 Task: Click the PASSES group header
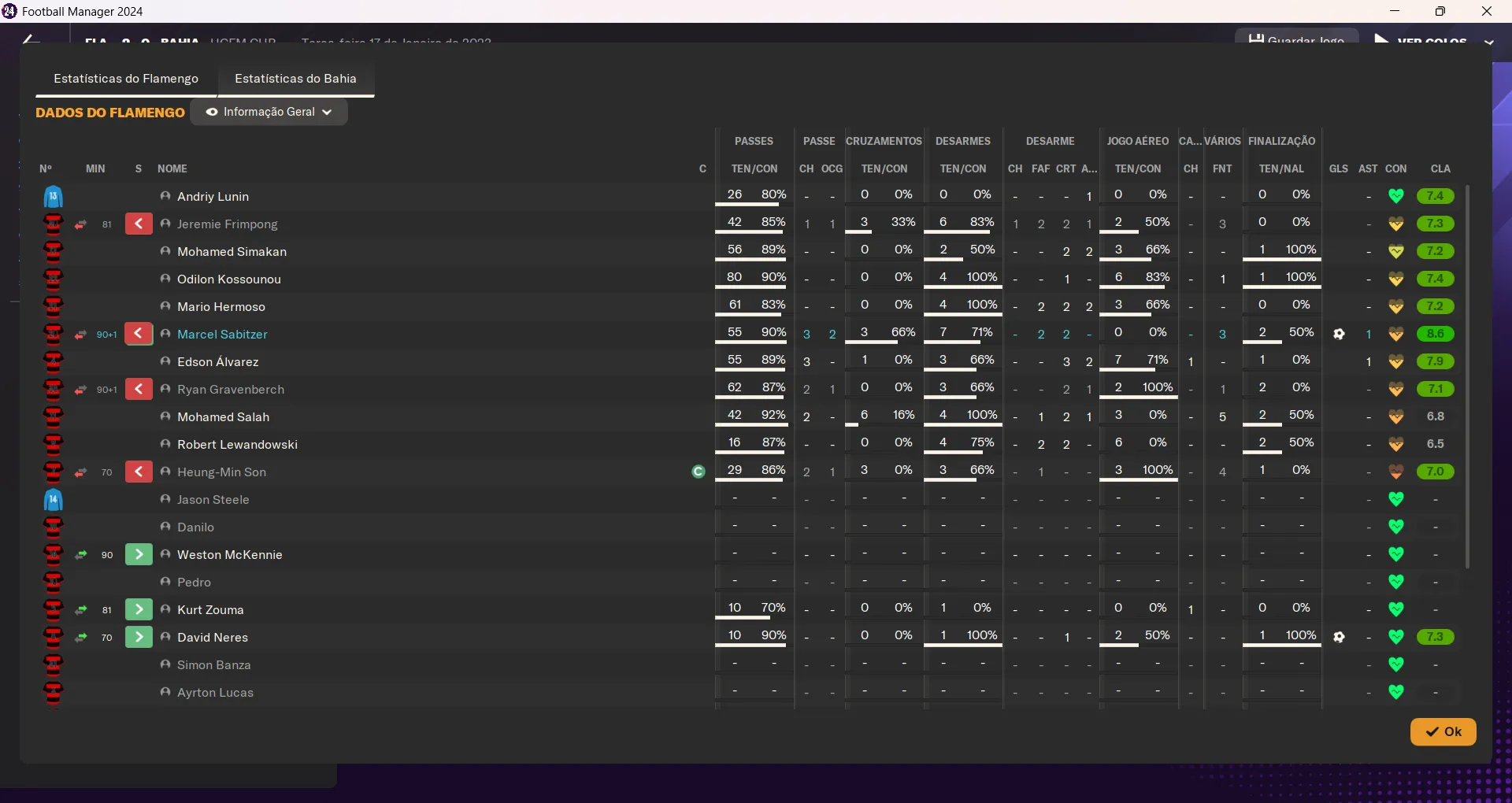(754, 141)
